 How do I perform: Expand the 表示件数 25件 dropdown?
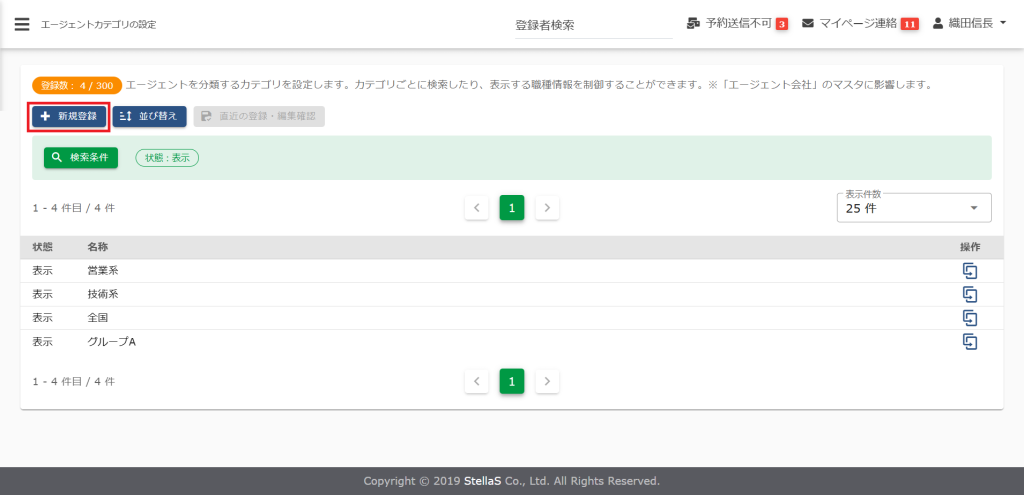913,208
